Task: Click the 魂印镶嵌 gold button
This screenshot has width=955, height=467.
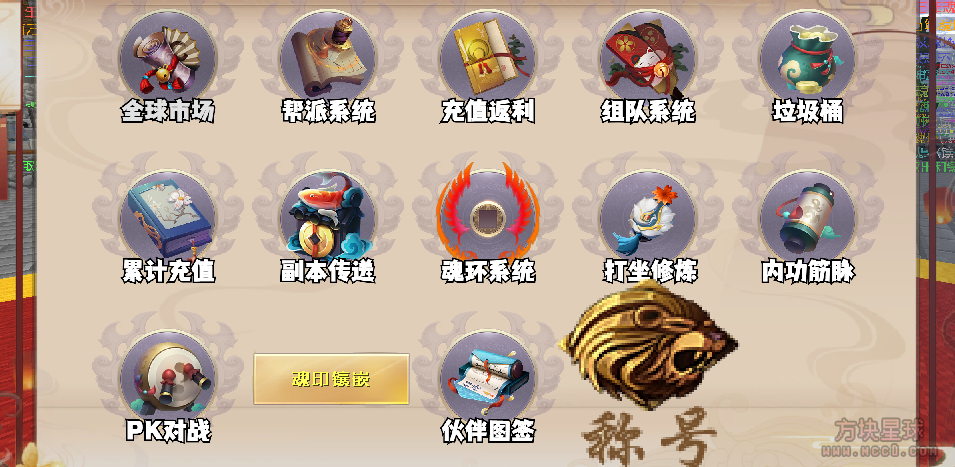Action: click(x=331, y=379)
